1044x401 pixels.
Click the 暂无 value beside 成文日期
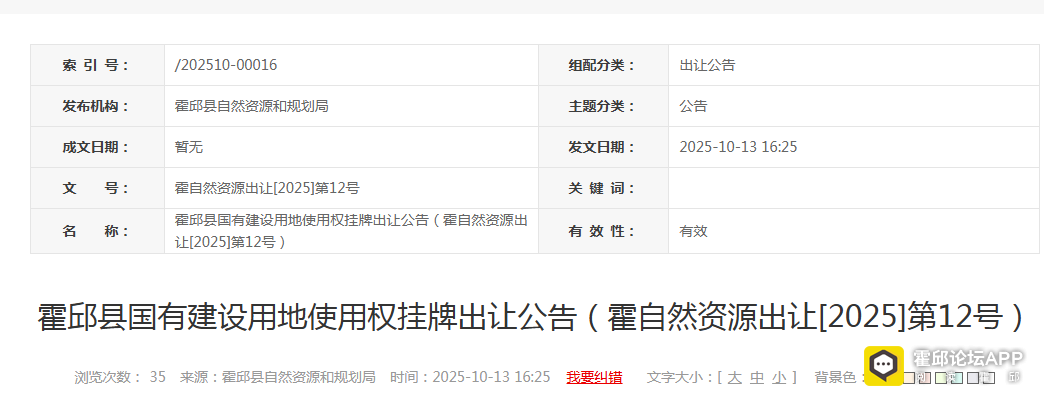tap(188, 147)
